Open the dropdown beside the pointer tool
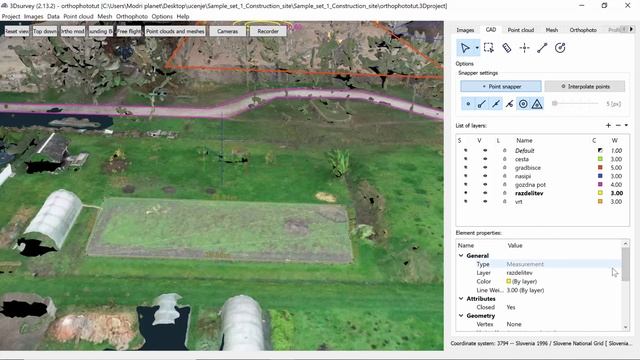640x360 pixels. pyautogui.click(x=477, y=48)
